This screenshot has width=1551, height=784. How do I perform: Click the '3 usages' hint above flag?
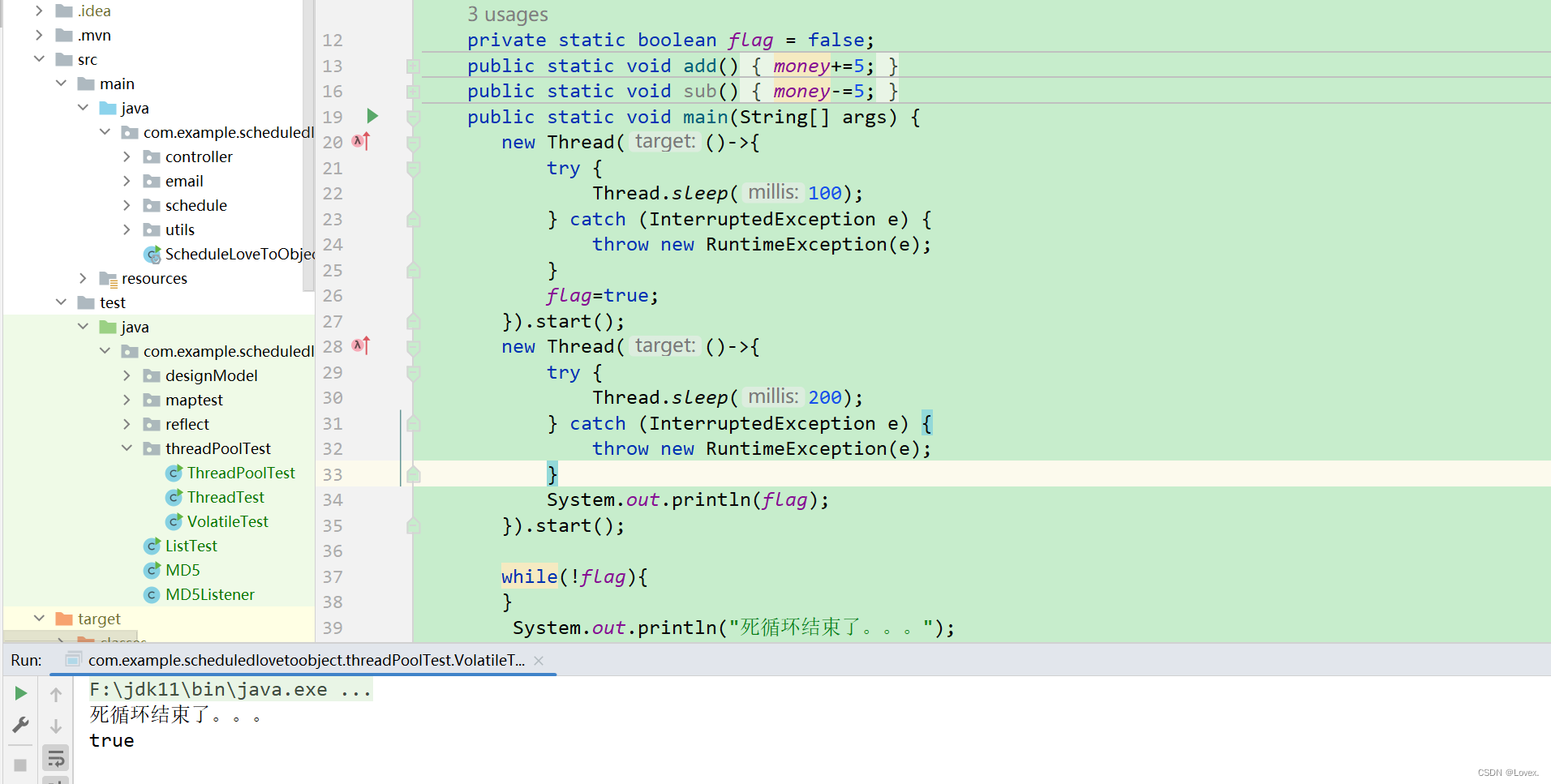507,14
